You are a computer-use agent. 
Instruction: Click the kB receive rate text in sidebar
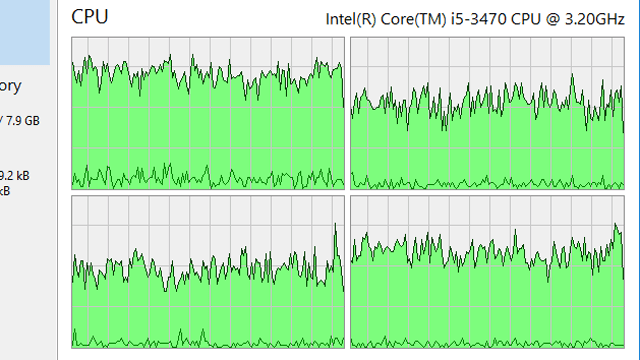pos(5,191)
